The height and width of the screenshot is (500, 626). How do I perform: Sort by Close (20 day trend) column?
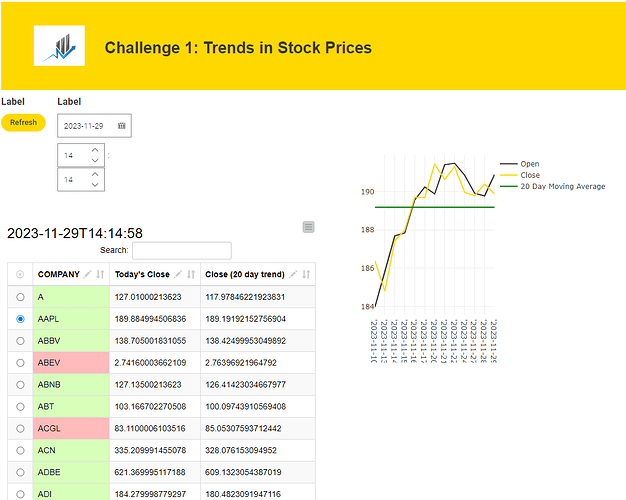point(306,274)
